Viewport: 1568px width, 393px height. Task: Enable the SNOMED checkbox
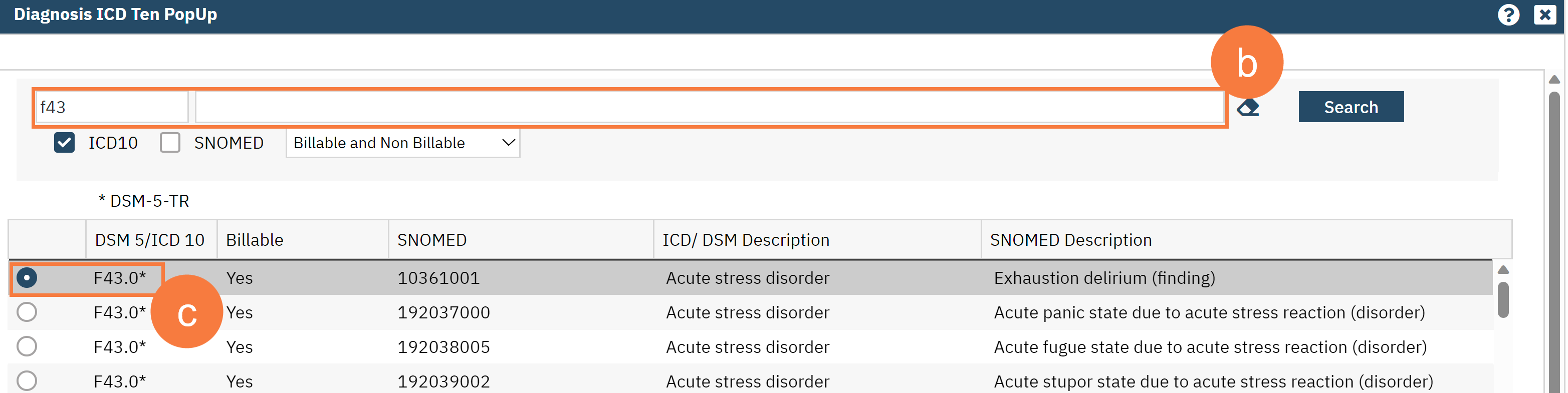point(170,143)
